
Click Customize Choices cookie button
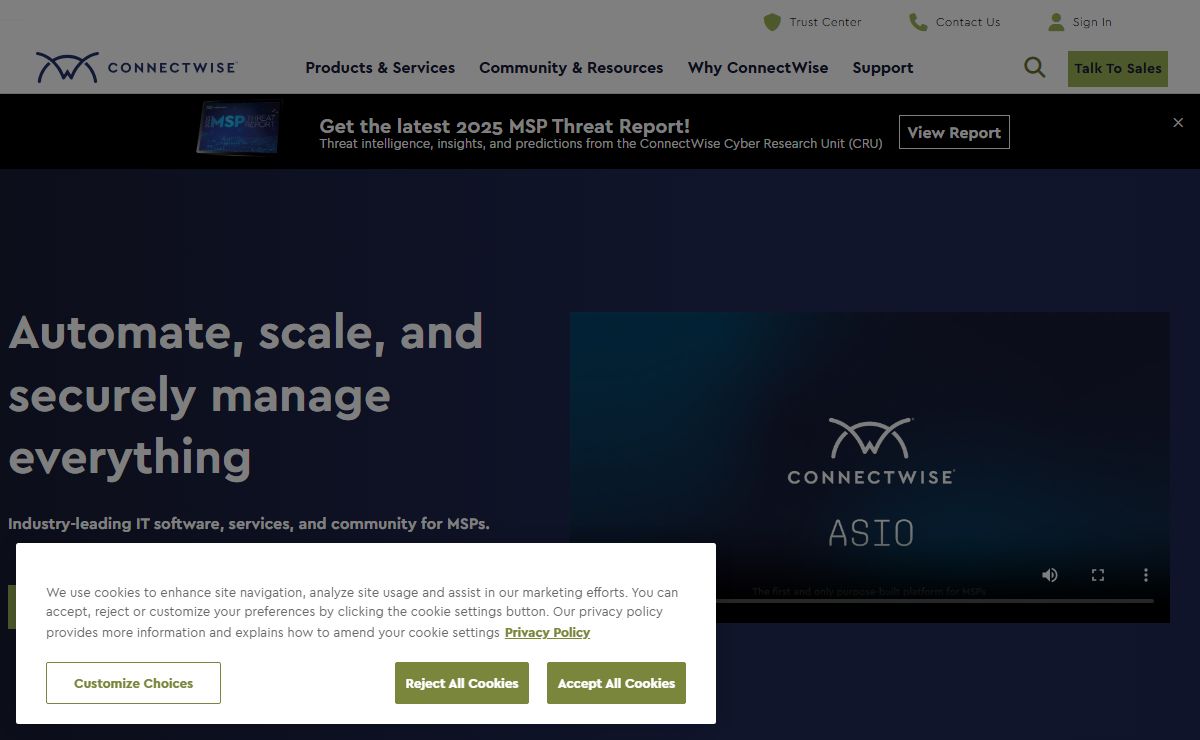pos(133,683)
